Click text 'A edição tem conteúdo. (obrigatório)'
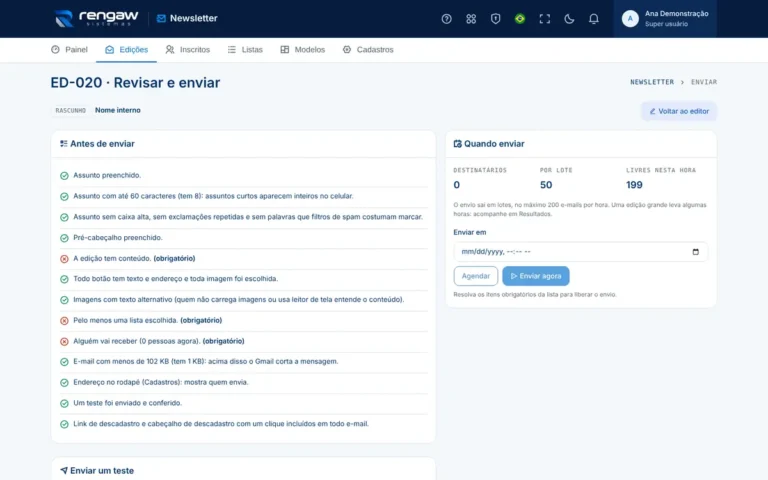 pyautogui.click(x=134, y=258)
